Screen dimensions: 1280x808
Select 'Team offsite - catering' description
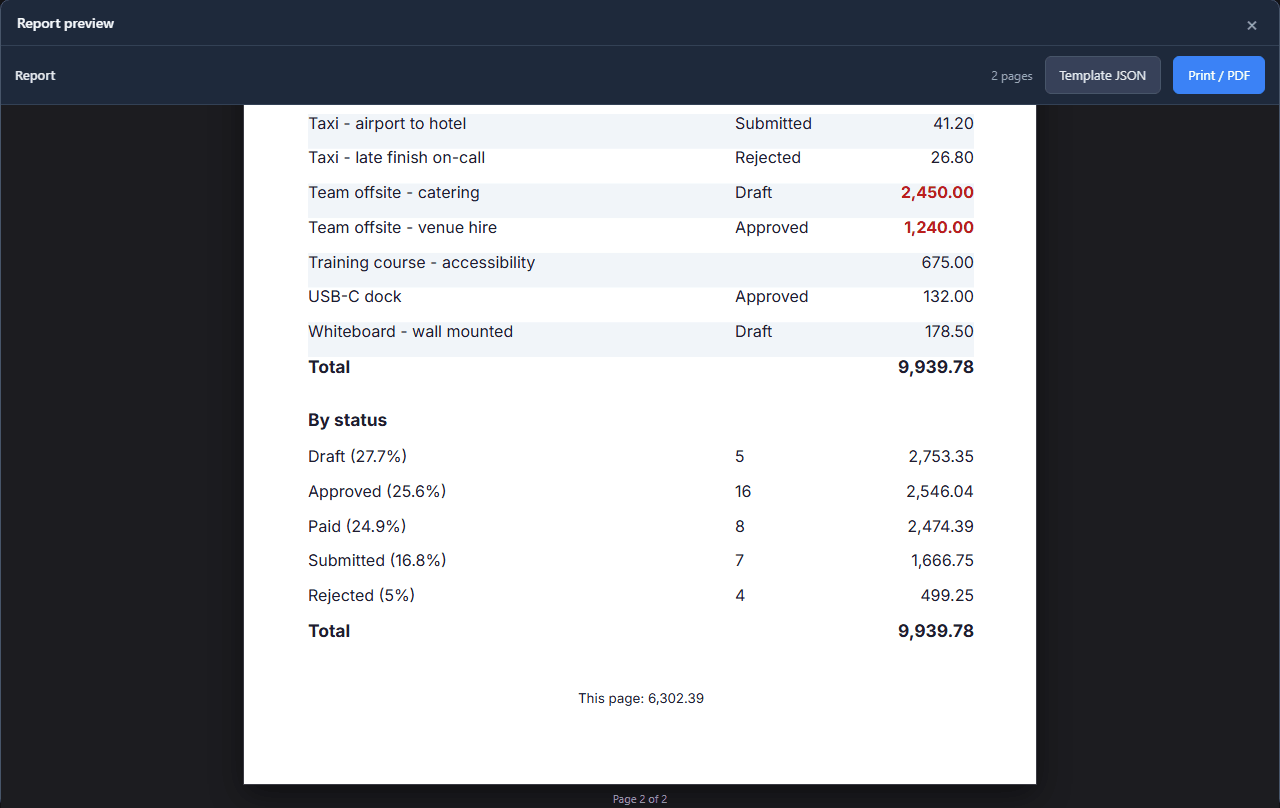tap(394, 192)
